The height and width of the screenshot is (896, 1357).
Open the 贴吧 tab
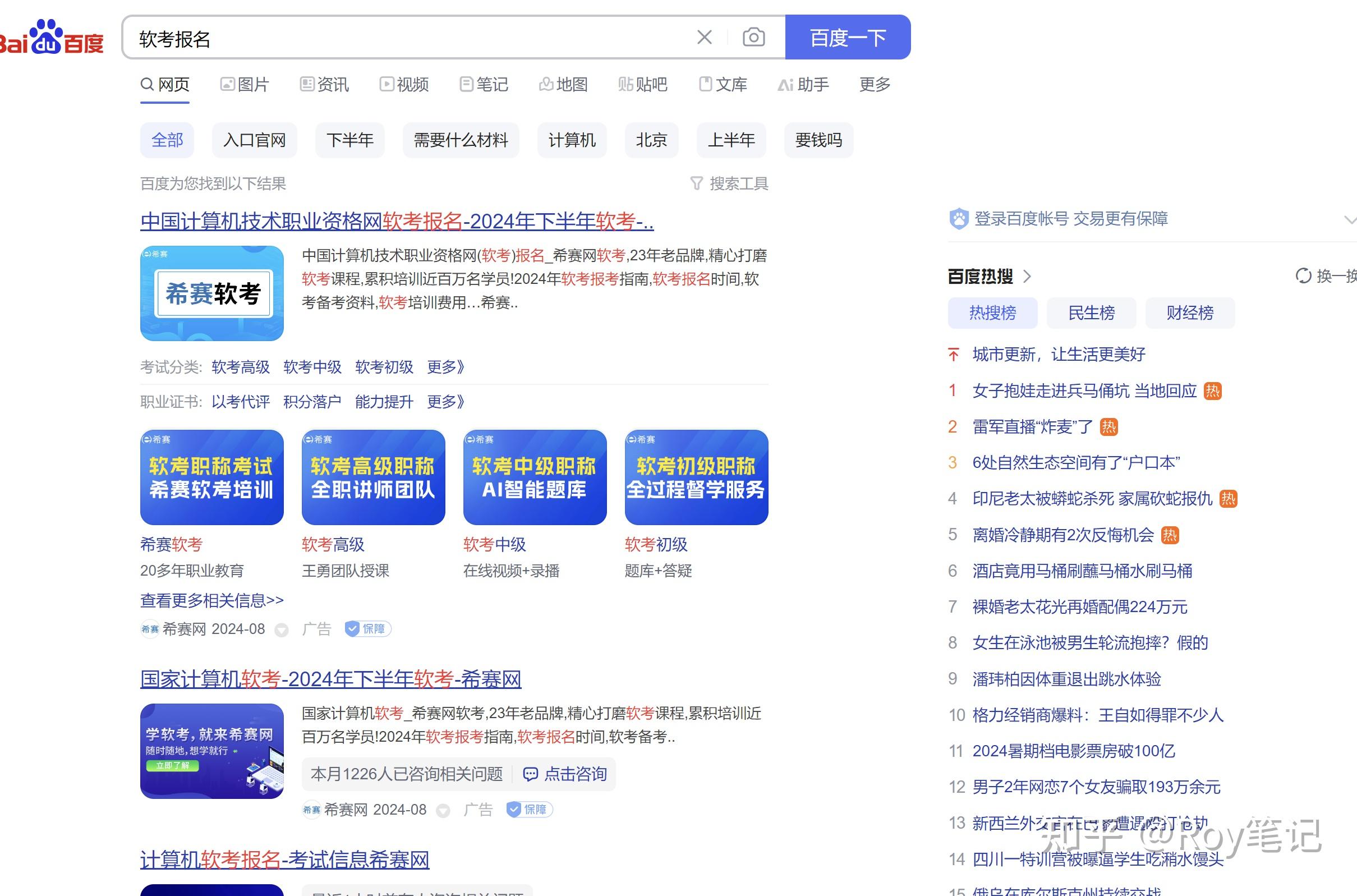[x=643, y=85]
